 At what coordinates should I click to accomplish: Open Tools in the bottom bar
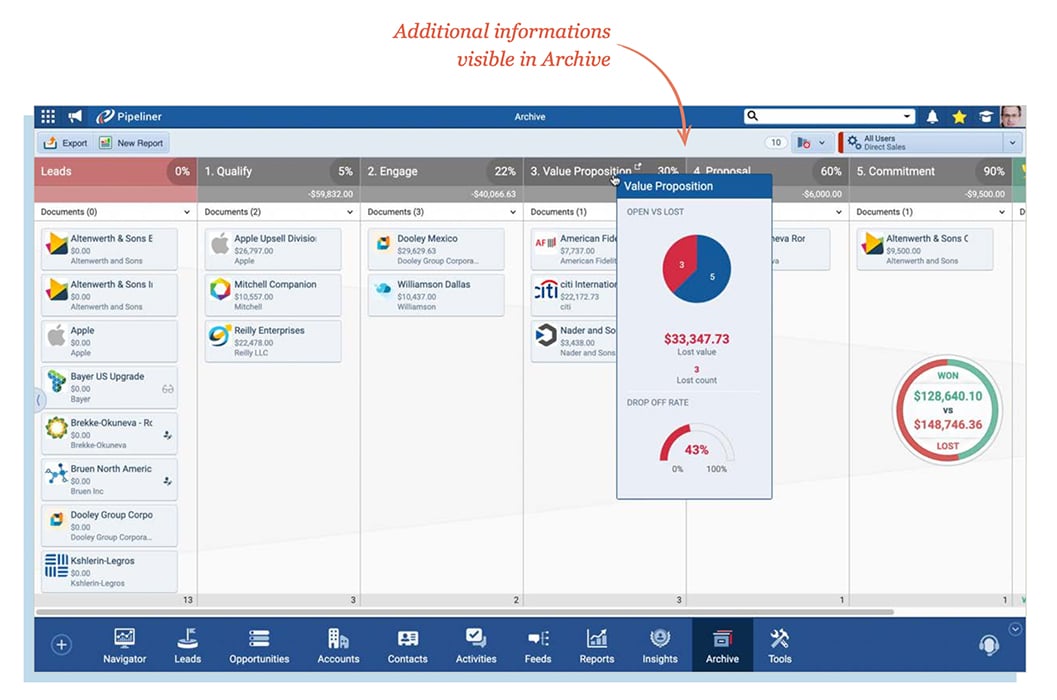[x=780, y=646]
